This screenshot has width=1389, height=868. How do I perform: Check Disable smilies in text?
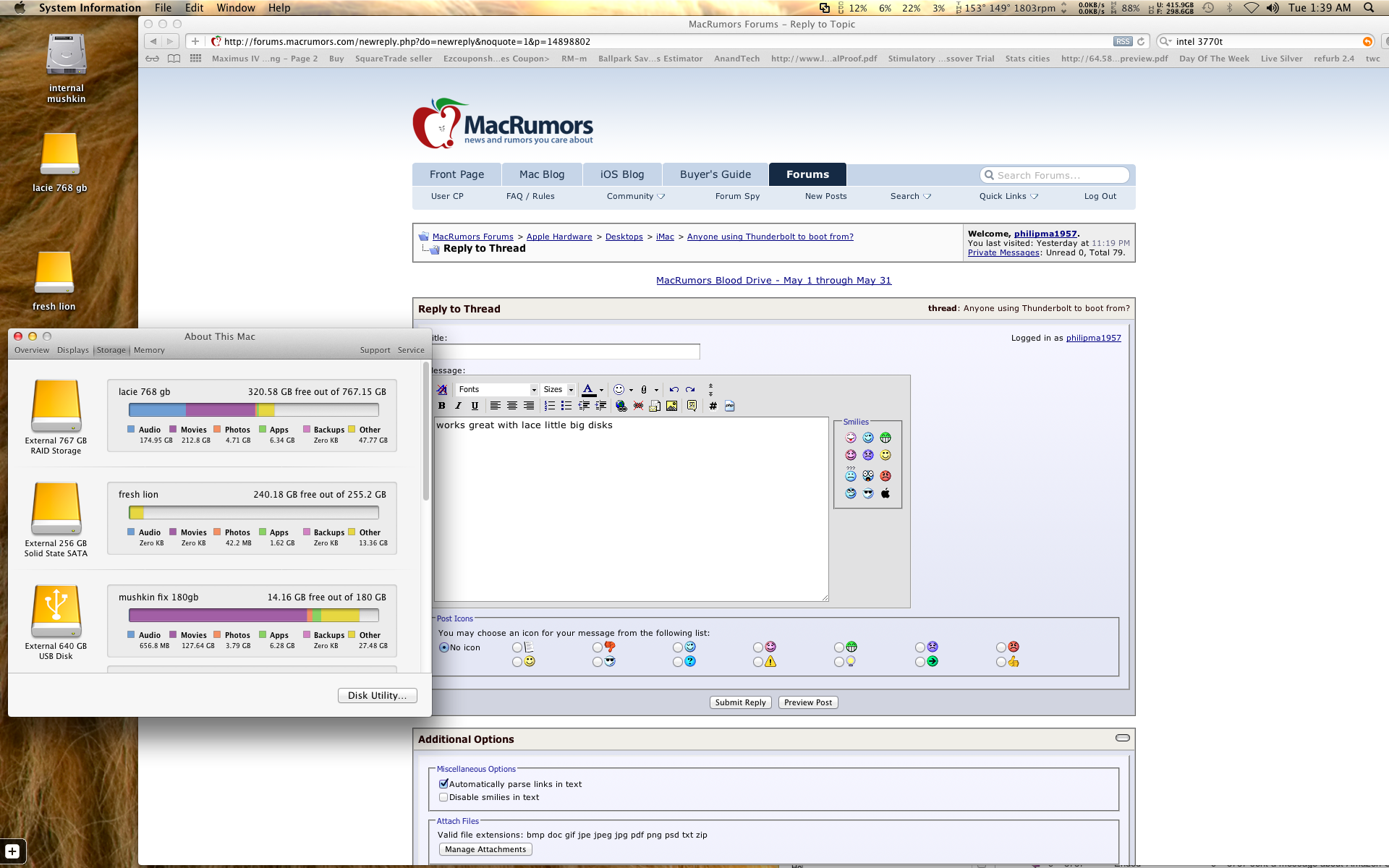pyautogui.click(x=443, y=797)
